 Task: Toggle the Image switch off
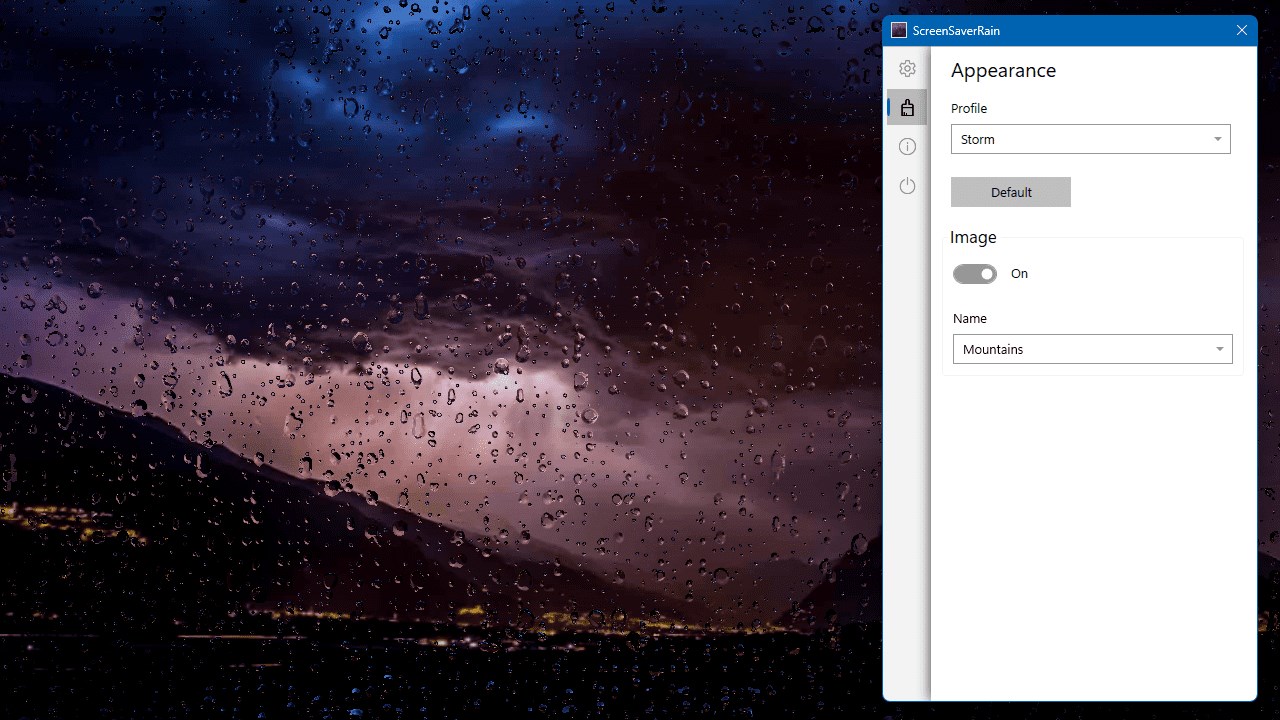pyautogui.click(x=975, y=273)
